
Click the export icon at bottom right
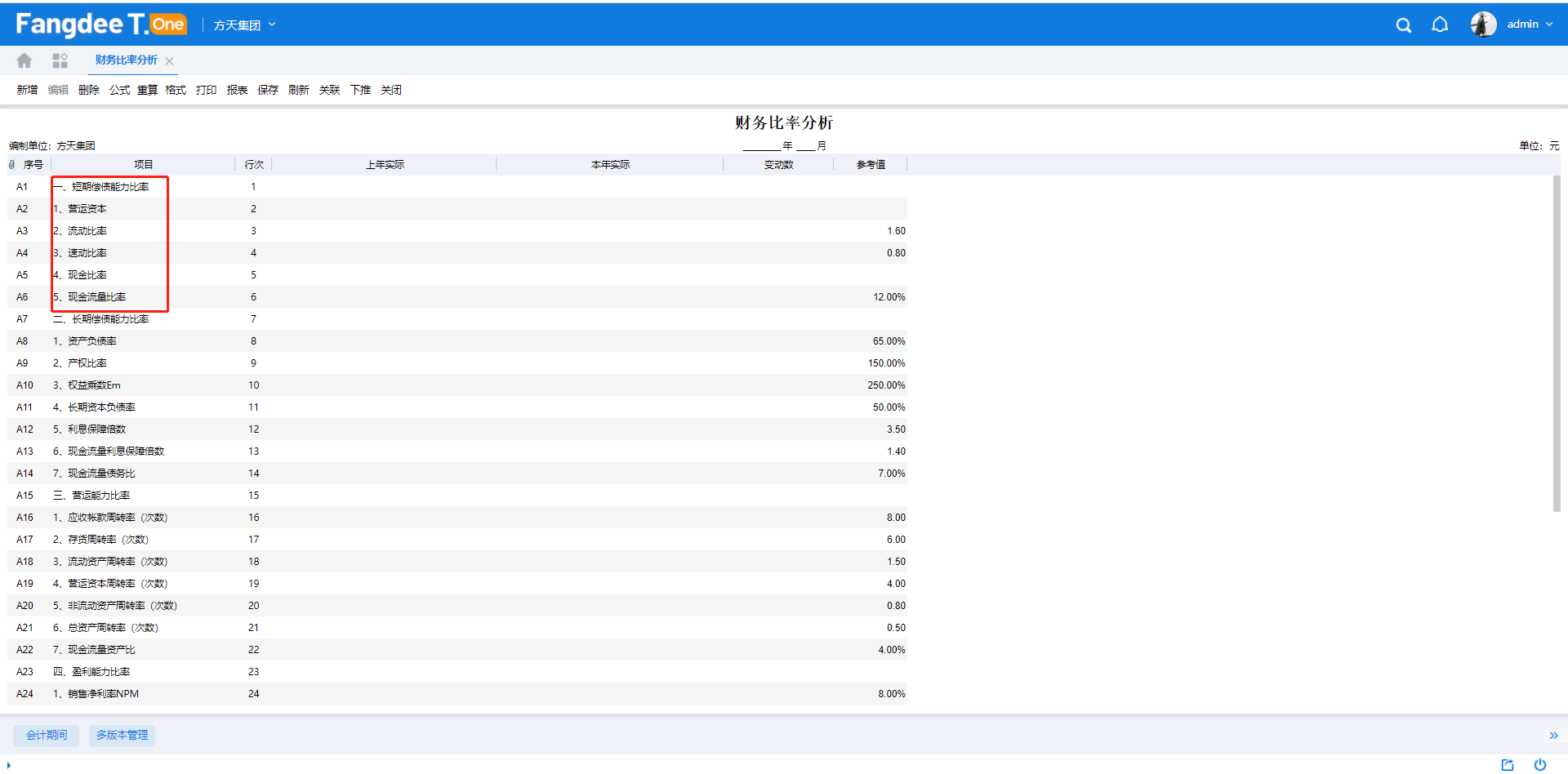click(1508, 764)
